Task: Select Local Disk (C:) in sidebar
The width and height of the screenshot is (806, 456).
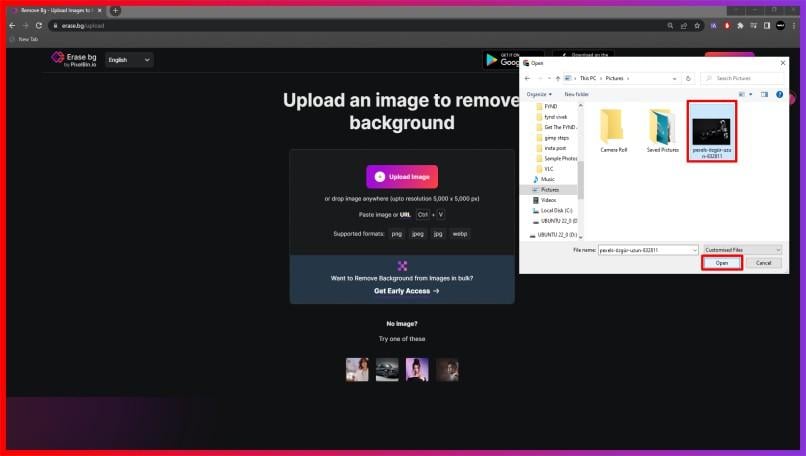Action: tap(556, 210)
